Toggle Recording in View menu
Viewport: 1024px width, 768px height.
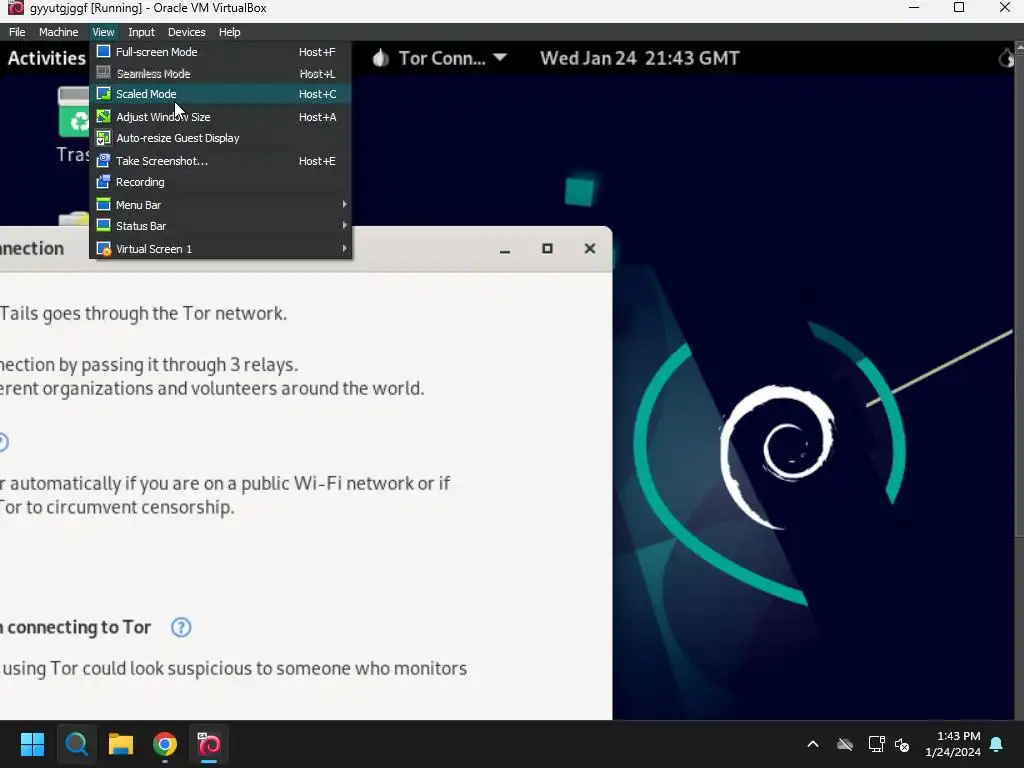[221, 182]
